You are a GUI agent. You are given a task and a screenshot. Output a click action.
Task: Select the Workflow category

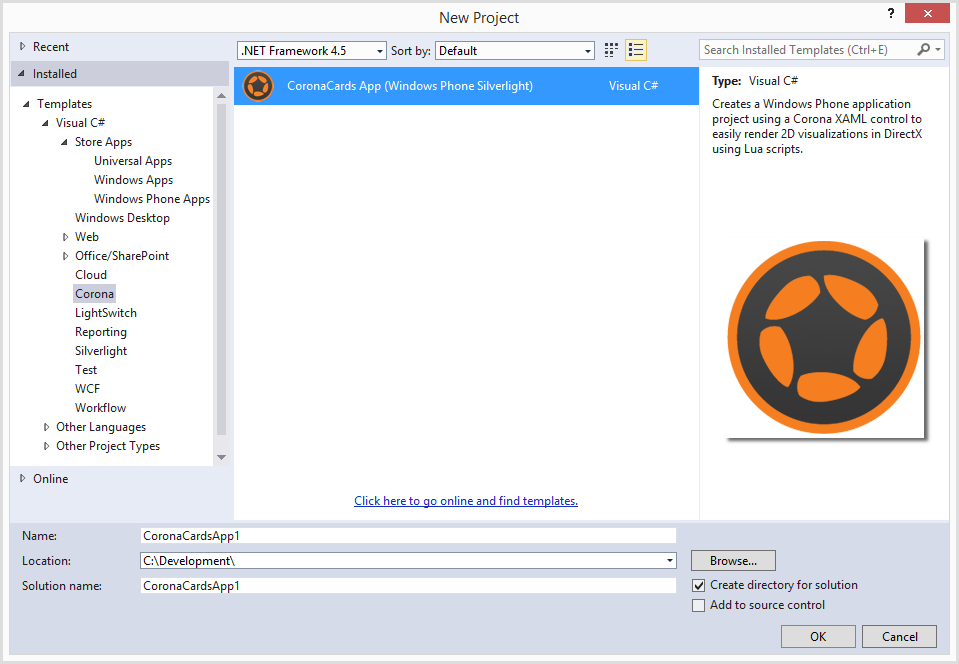point(100,408)
